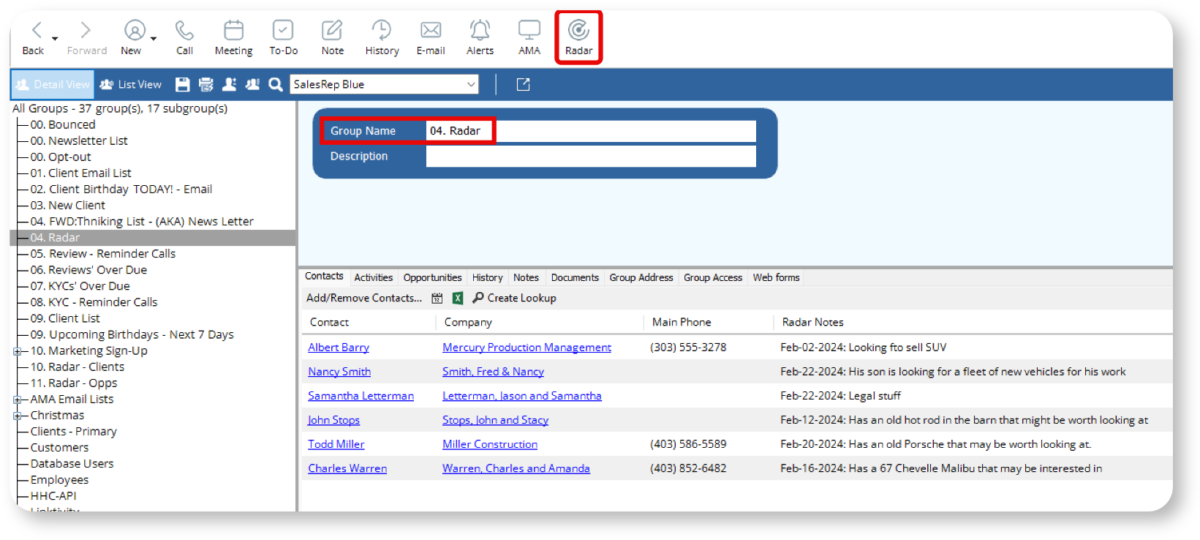Image resolution: width=1200 pixels, height=540 pixels.
Task: Click in the Group Name field
Action: pos(590,131)
